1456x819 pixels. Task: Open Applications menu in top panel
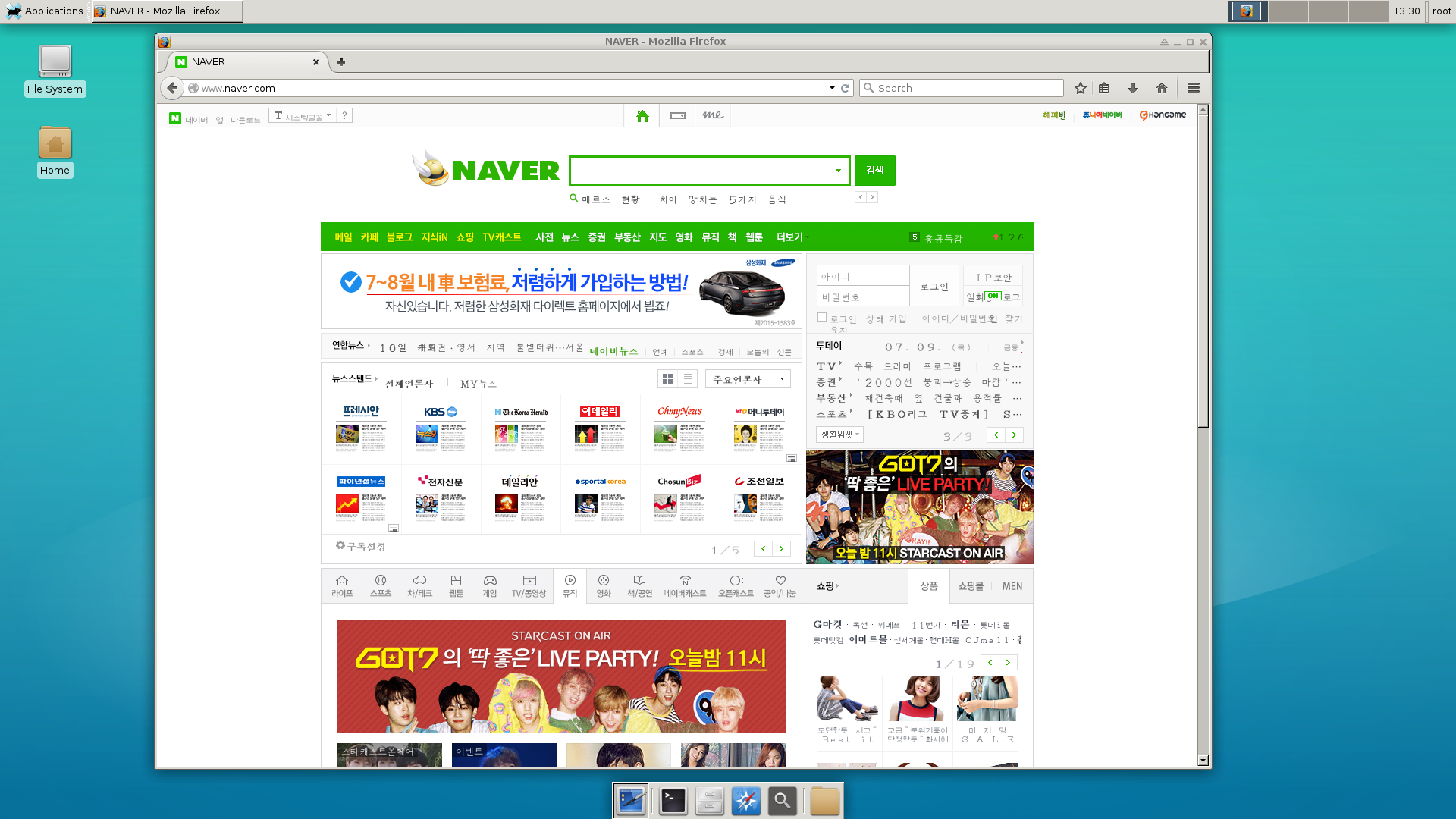coord(45,11)
